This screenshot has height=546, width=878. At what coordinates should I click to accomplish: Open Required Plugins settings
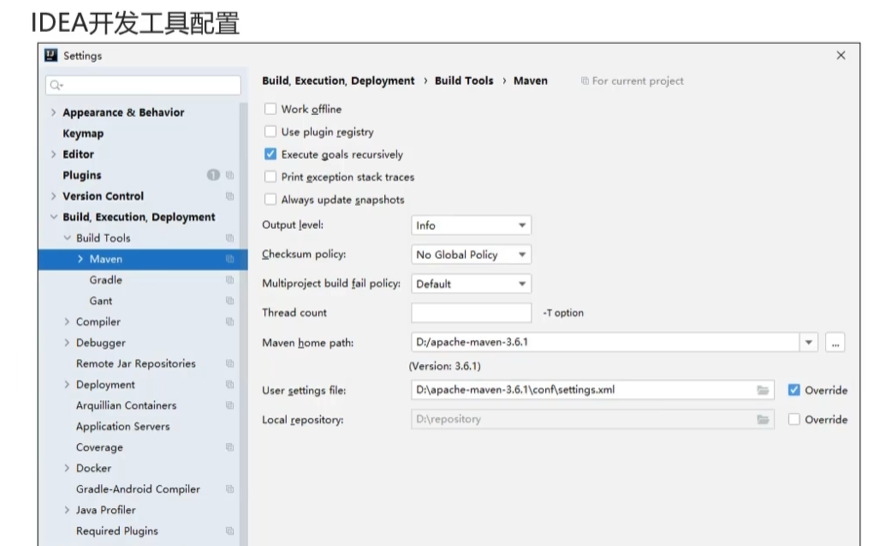click(x=117, y=530)
